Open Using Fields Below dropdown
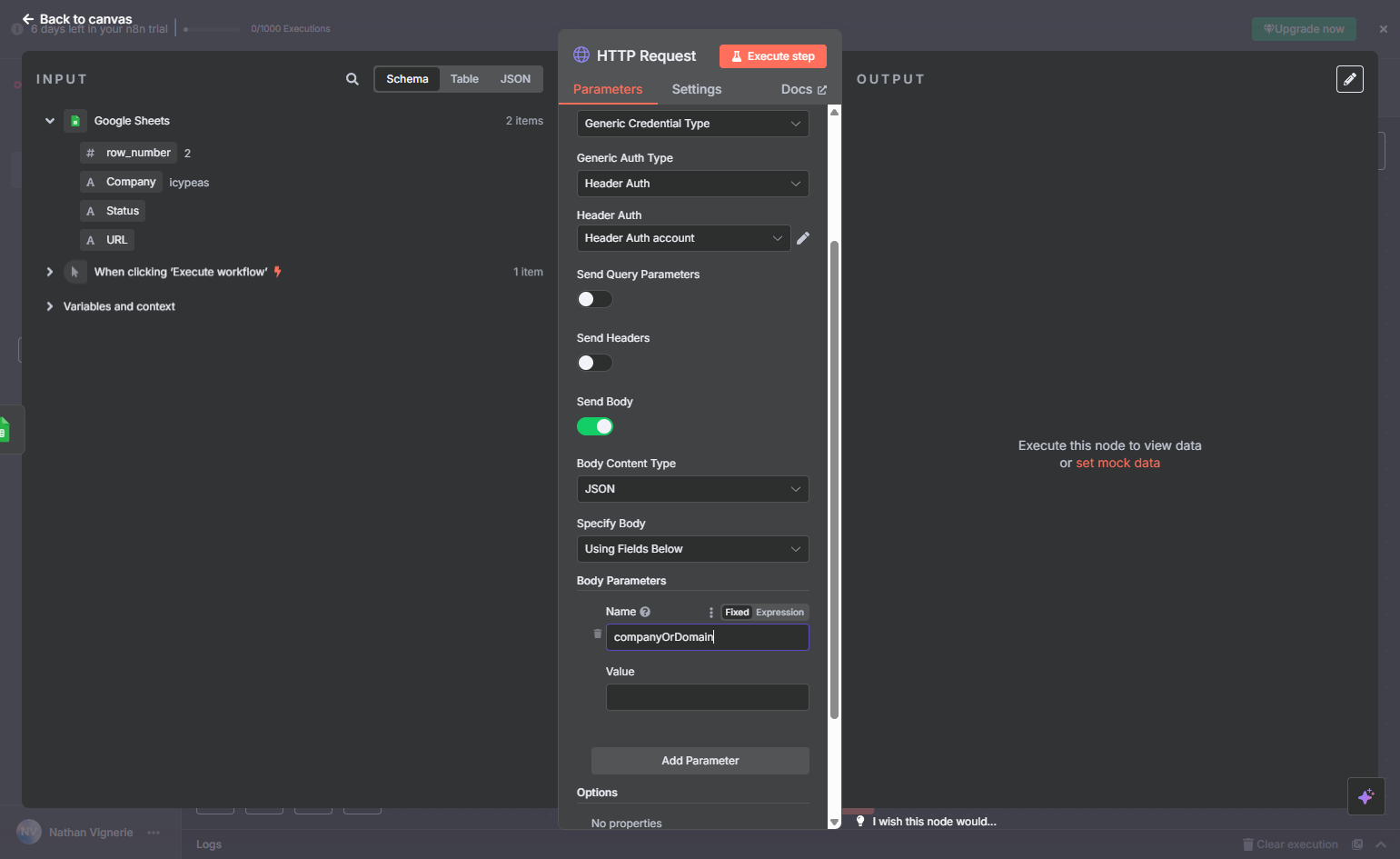The height and width of the screenshot is (859, 1400). (x=693, y=549)
